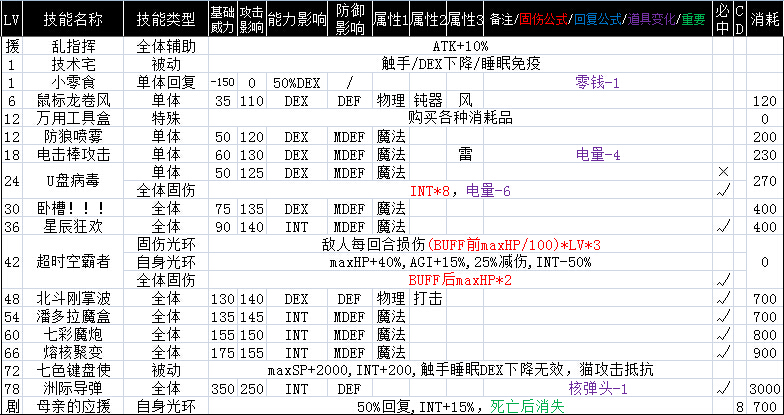
Task: Click the 基础威力 column header
Action: 222,20
